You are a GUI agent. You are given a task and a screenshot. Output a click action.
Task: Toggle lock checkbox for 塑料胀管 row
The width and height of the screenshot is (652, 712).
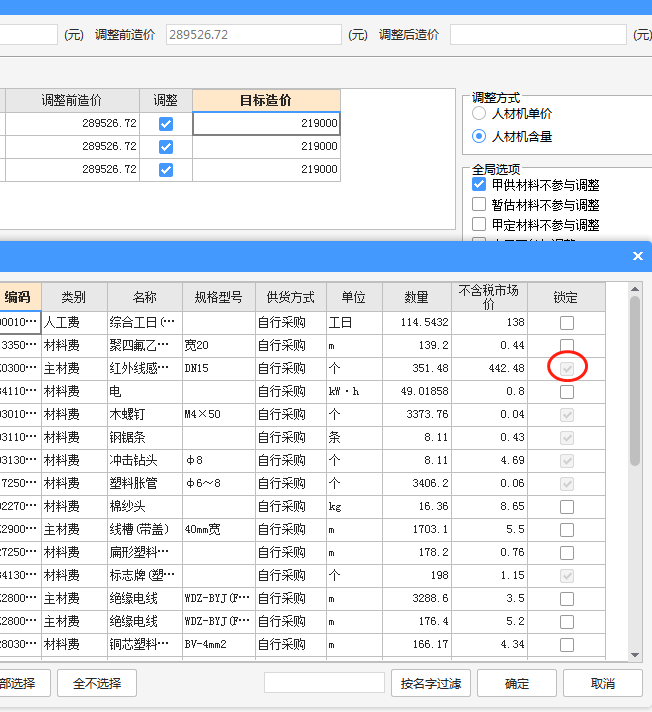click(567, 484)
